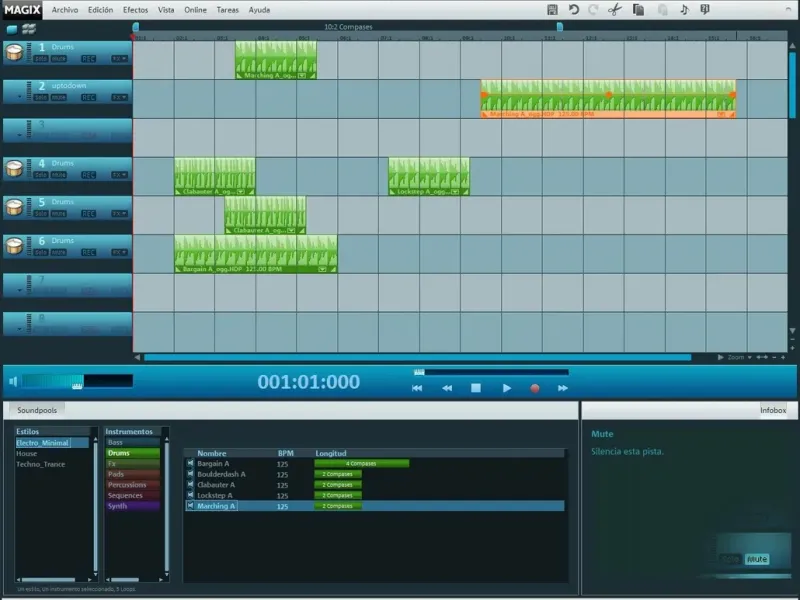Click the rewind transport button
Screen dimensions: 800x600
pyautogui.click(x=447, y=388)
